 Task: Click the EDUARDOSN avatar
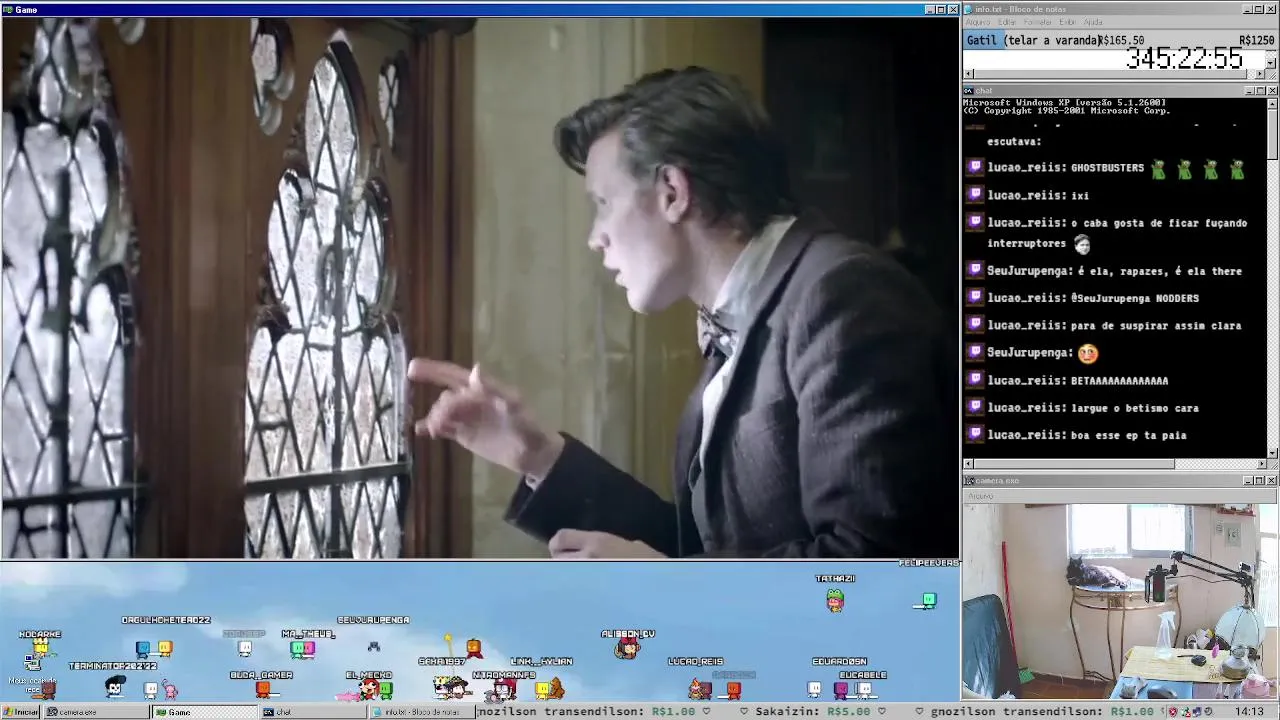840,688
